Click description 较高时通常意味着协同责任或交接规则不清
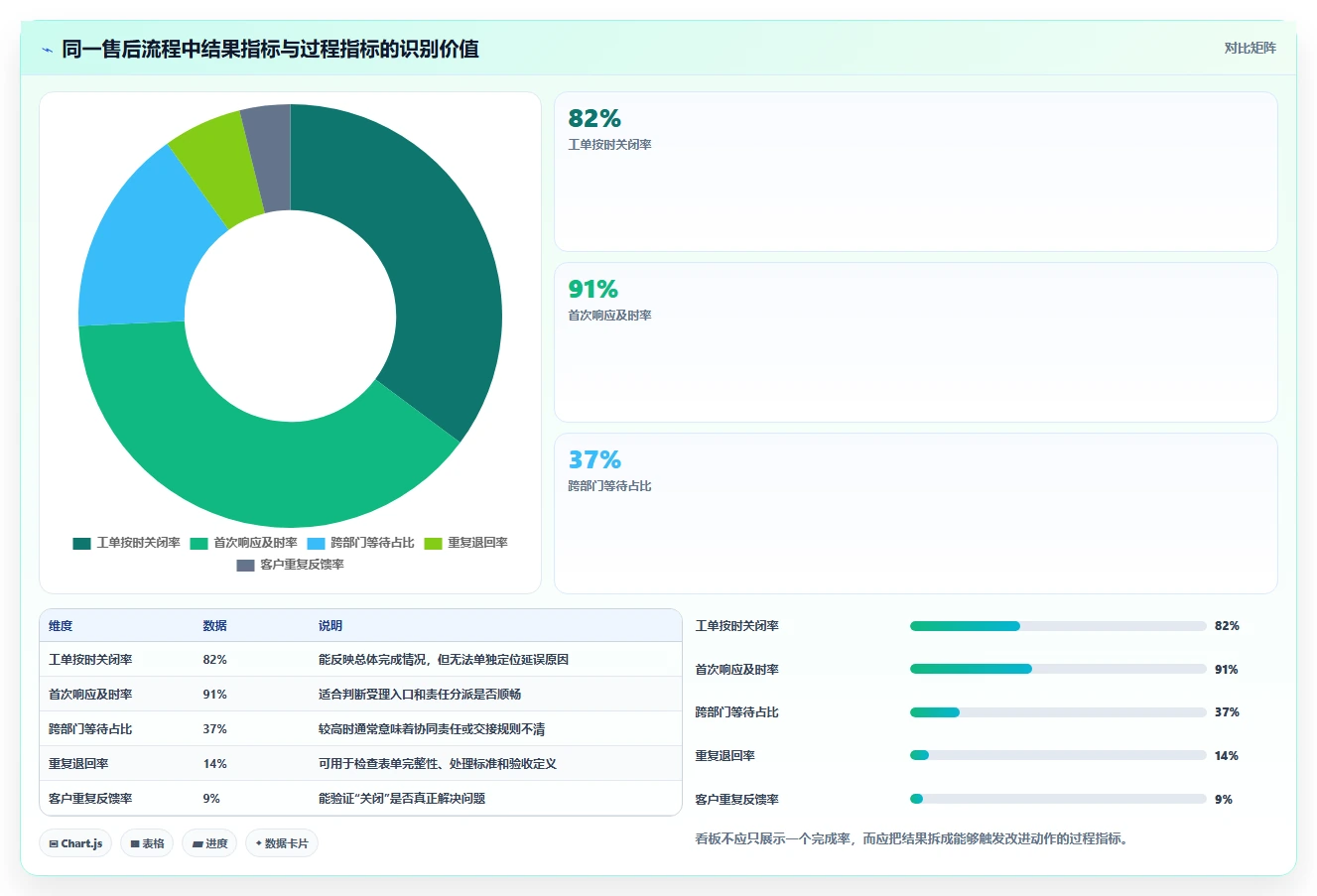 (432, 729)
